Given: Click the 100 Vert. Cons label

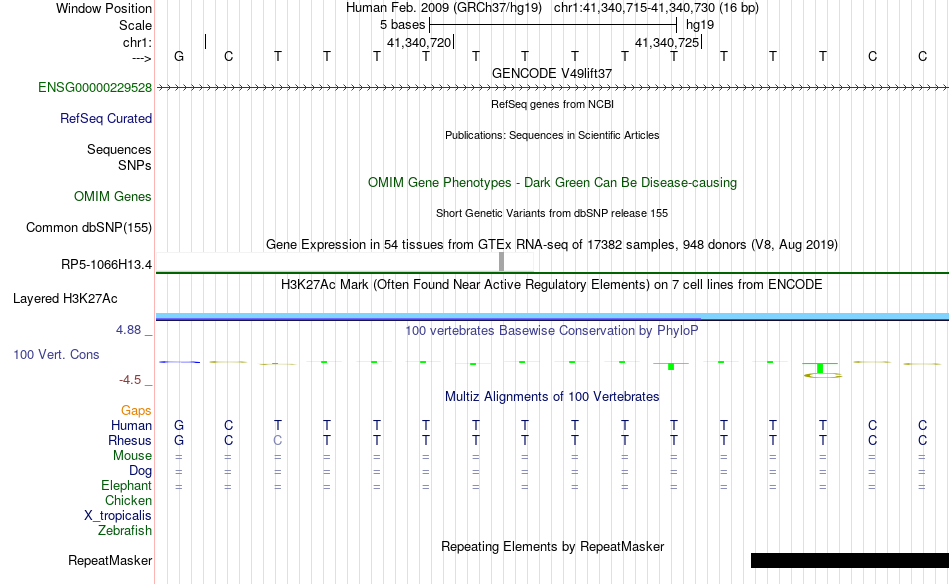Looking at the screenshot, I should (56, 355).
